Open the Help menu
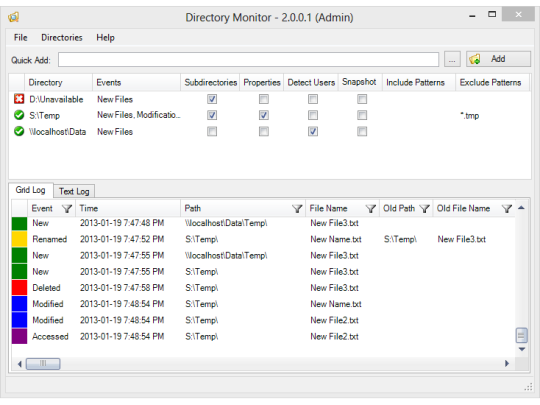 click(x=105, y=38)
